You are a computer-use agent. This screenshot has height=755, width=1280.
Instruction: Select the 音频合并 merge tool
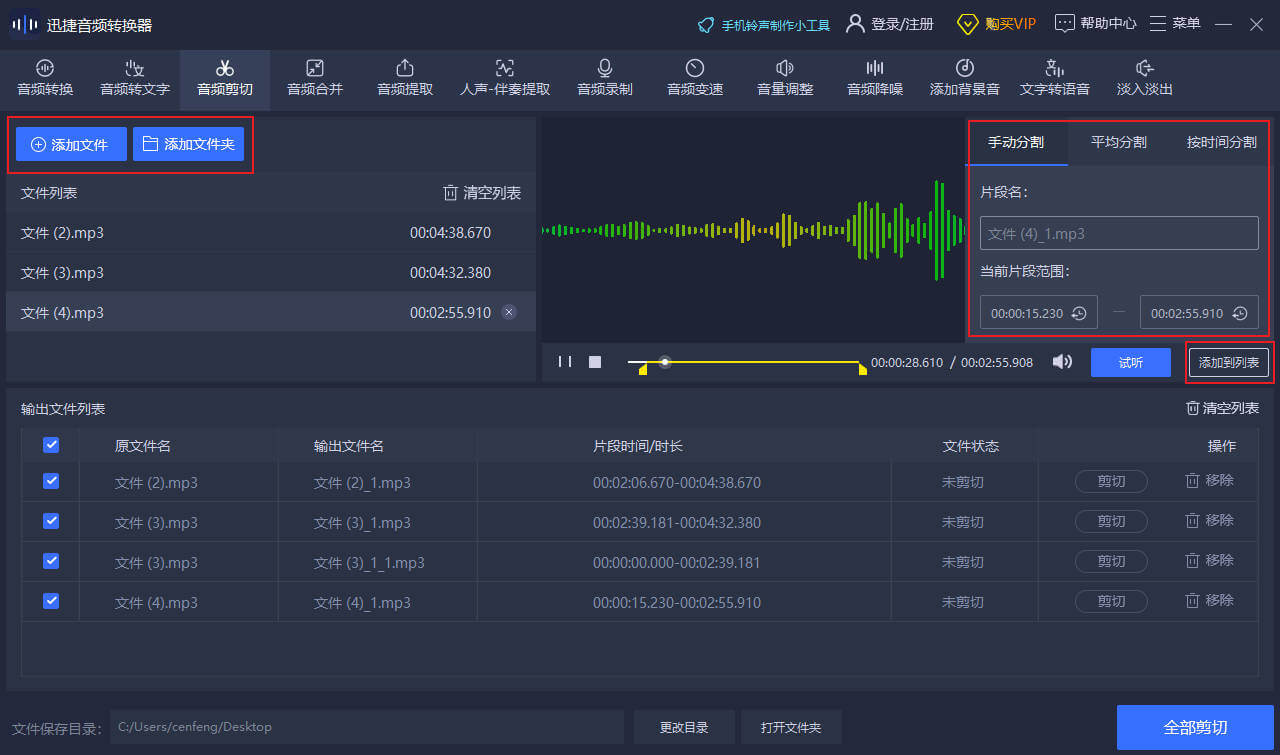(315, 78)
